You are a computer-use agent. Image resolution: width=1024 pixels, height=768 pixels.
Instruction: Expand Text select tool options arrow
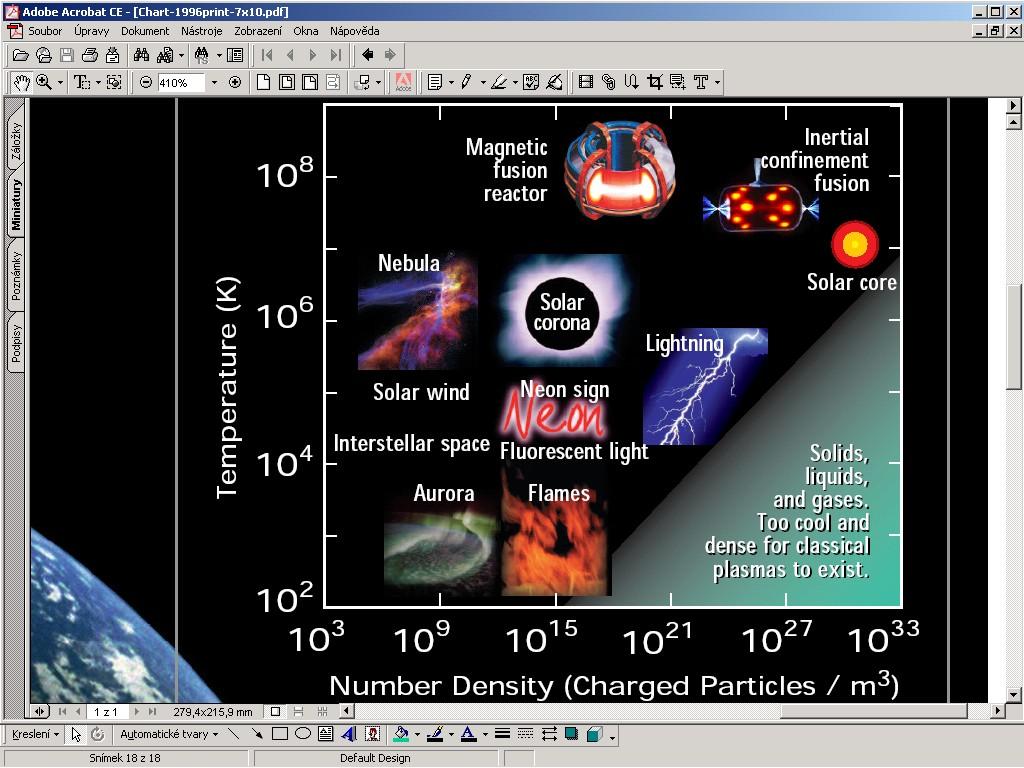coord(97,83)
